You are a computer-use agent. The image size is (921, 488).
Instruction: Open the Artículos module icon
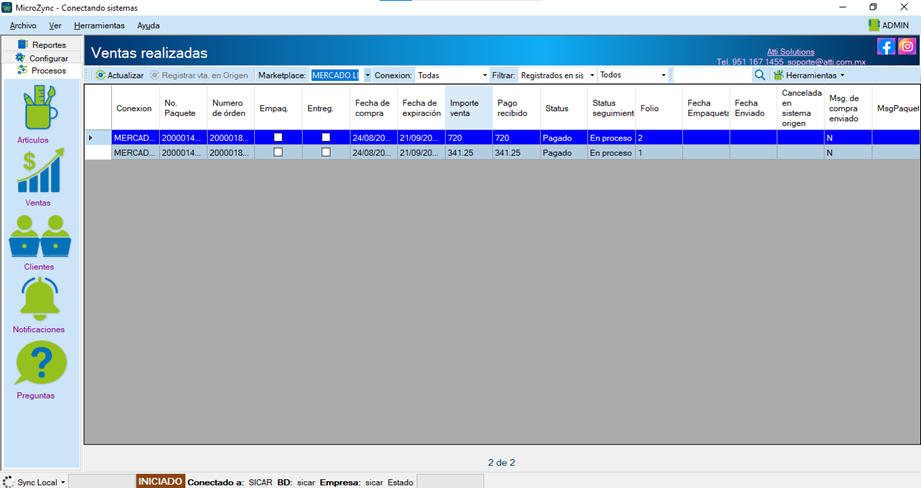(x=40, y=107)
